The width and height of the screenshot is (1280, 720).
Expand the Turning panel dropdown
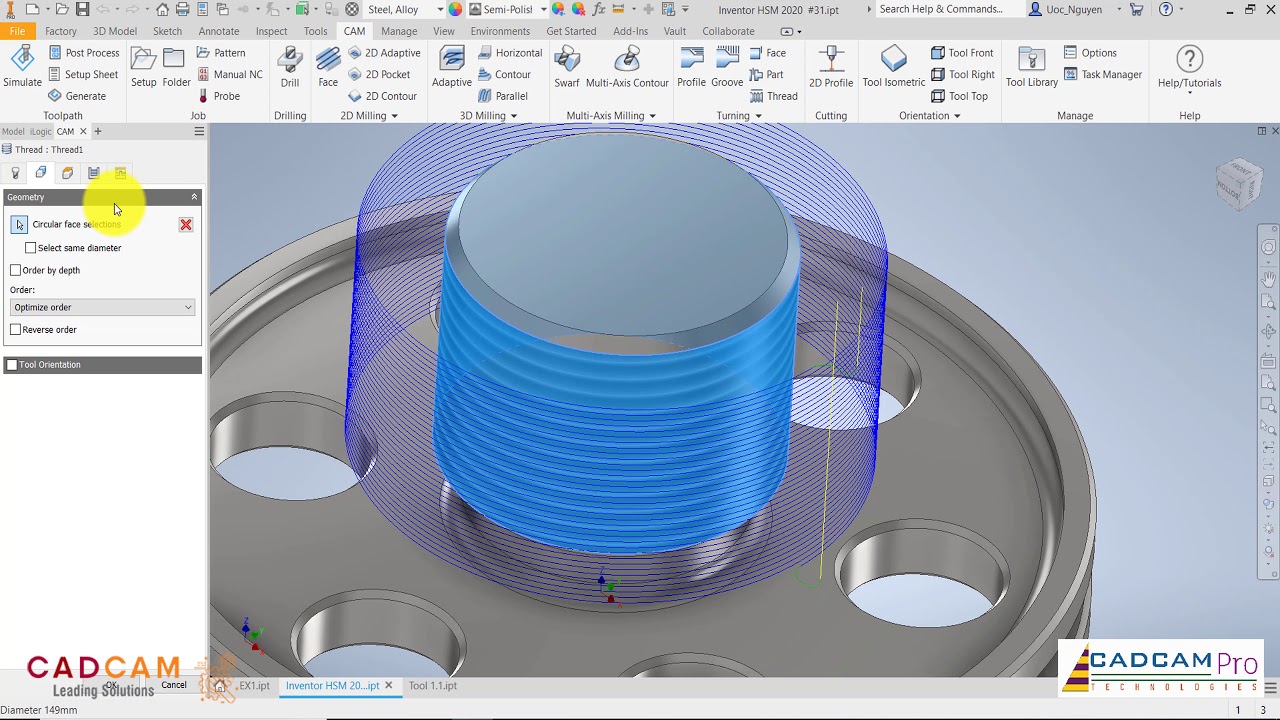click(758, 116)
